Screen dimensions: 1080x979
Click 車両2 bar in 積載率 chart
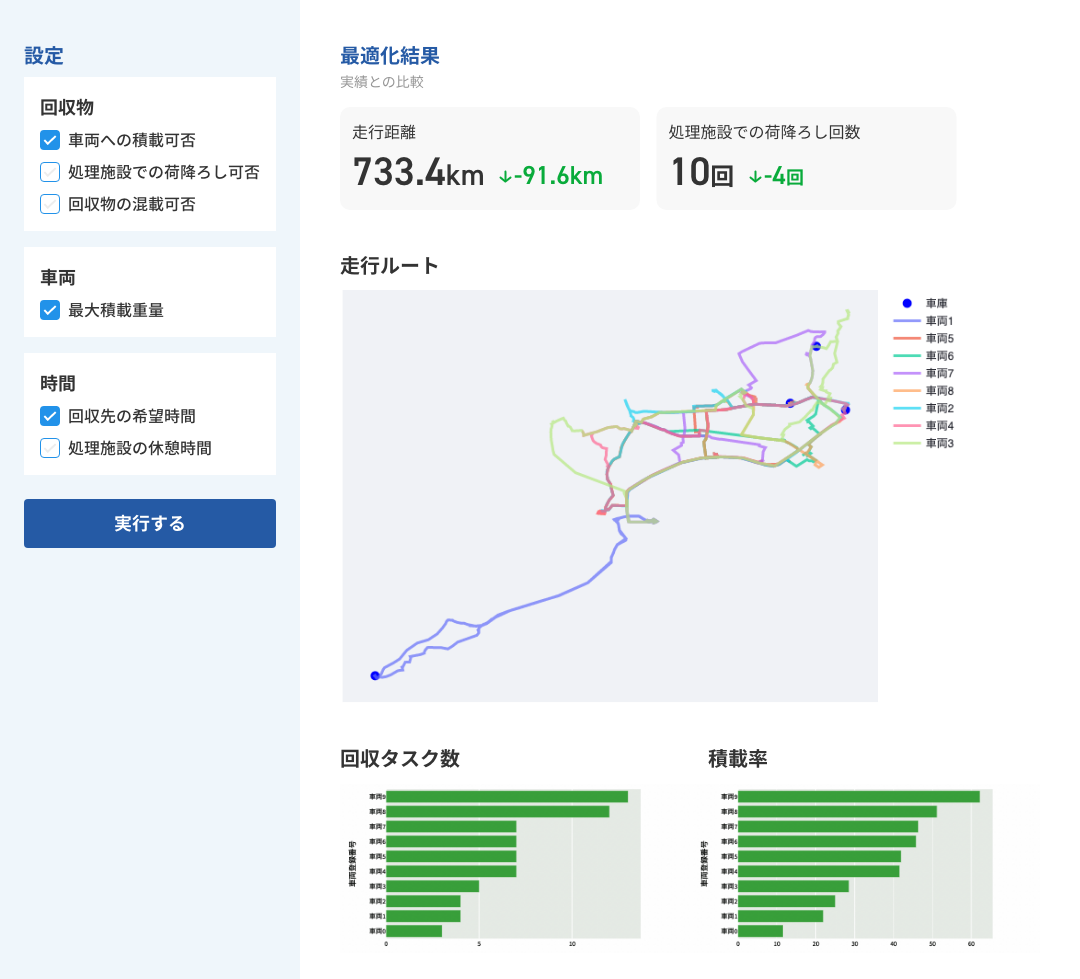[787, 901]
